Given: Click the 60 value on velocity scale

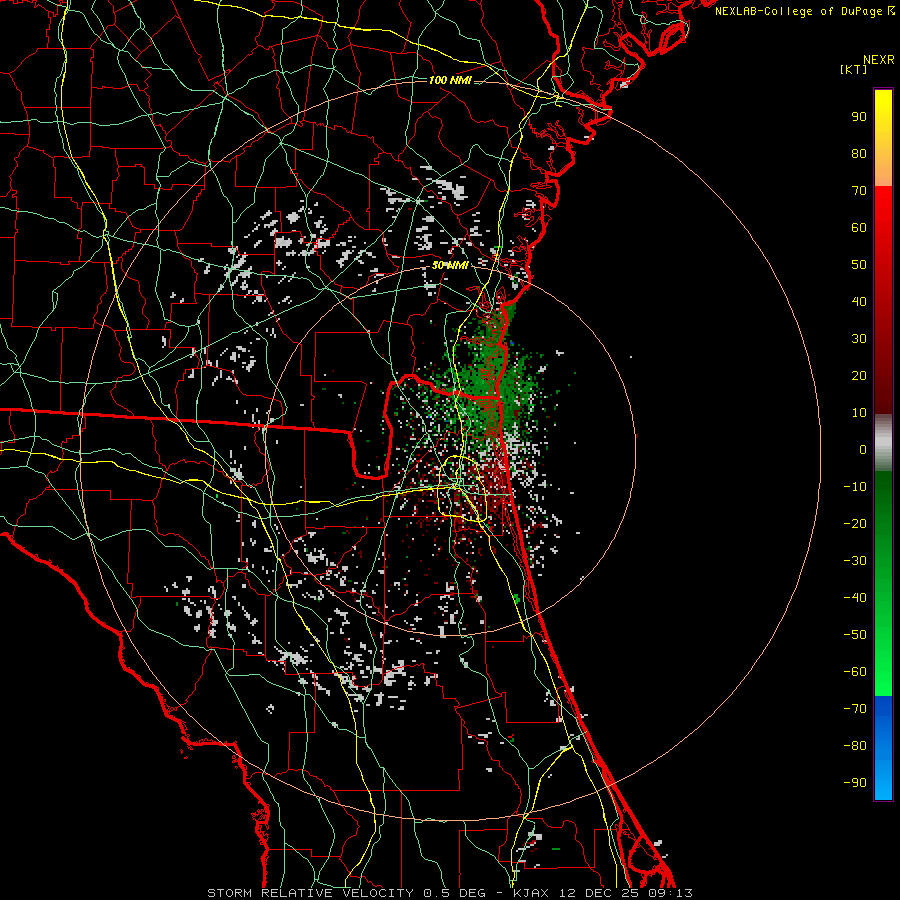Looking at the screenshot, I should tap(859, 228).
